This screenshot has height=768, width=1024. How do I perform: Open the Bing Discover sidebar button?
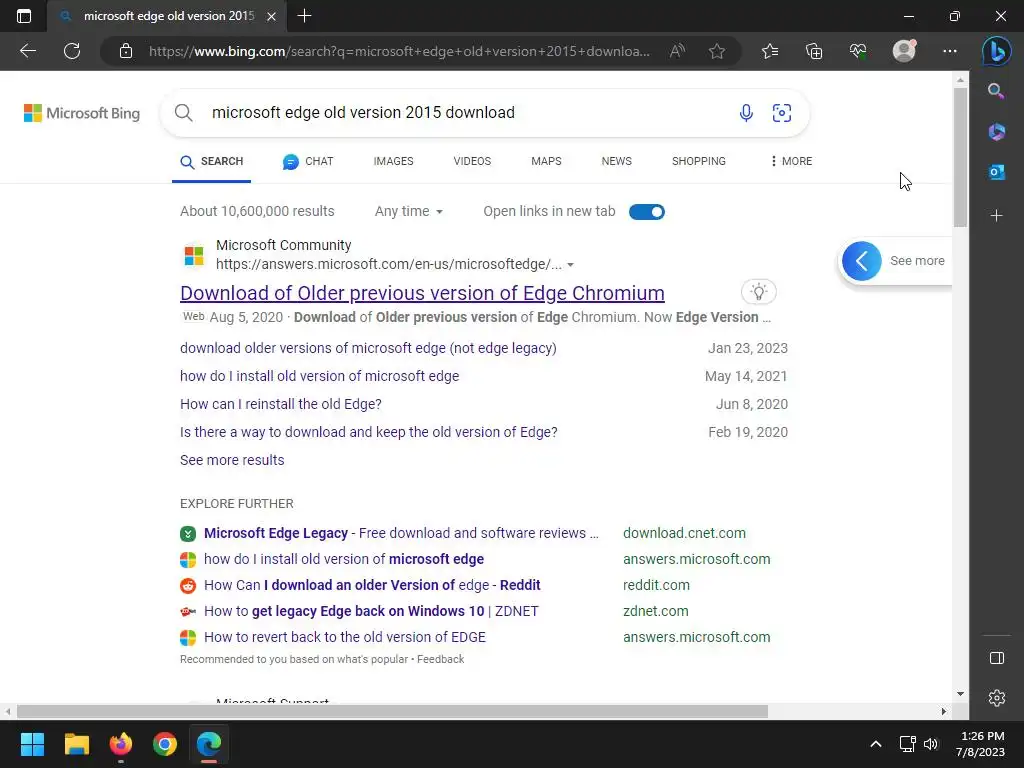point(997,51)
